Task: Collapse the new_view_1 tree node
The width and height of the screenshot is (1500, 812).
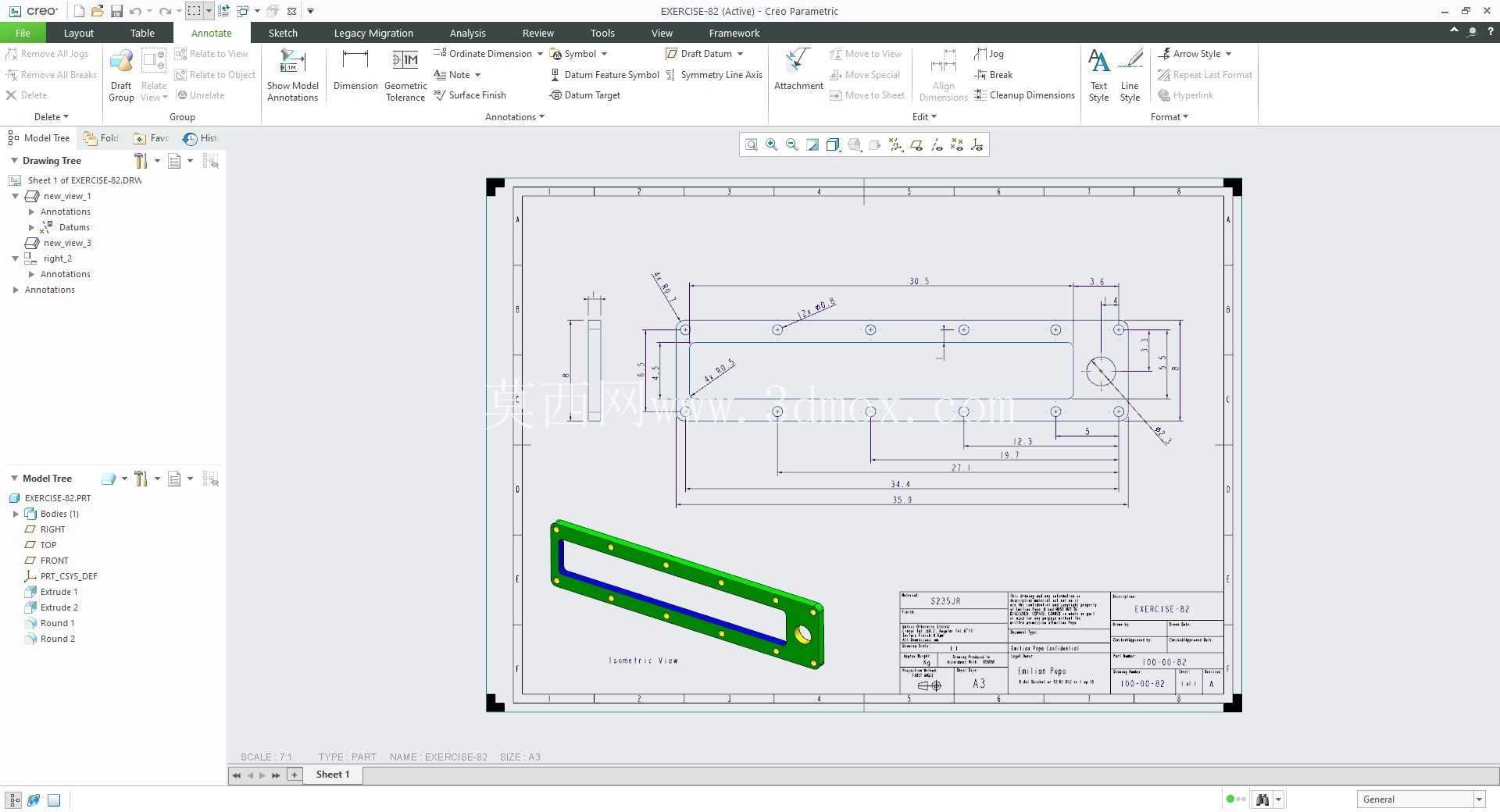Action: (x=16, y=196)
